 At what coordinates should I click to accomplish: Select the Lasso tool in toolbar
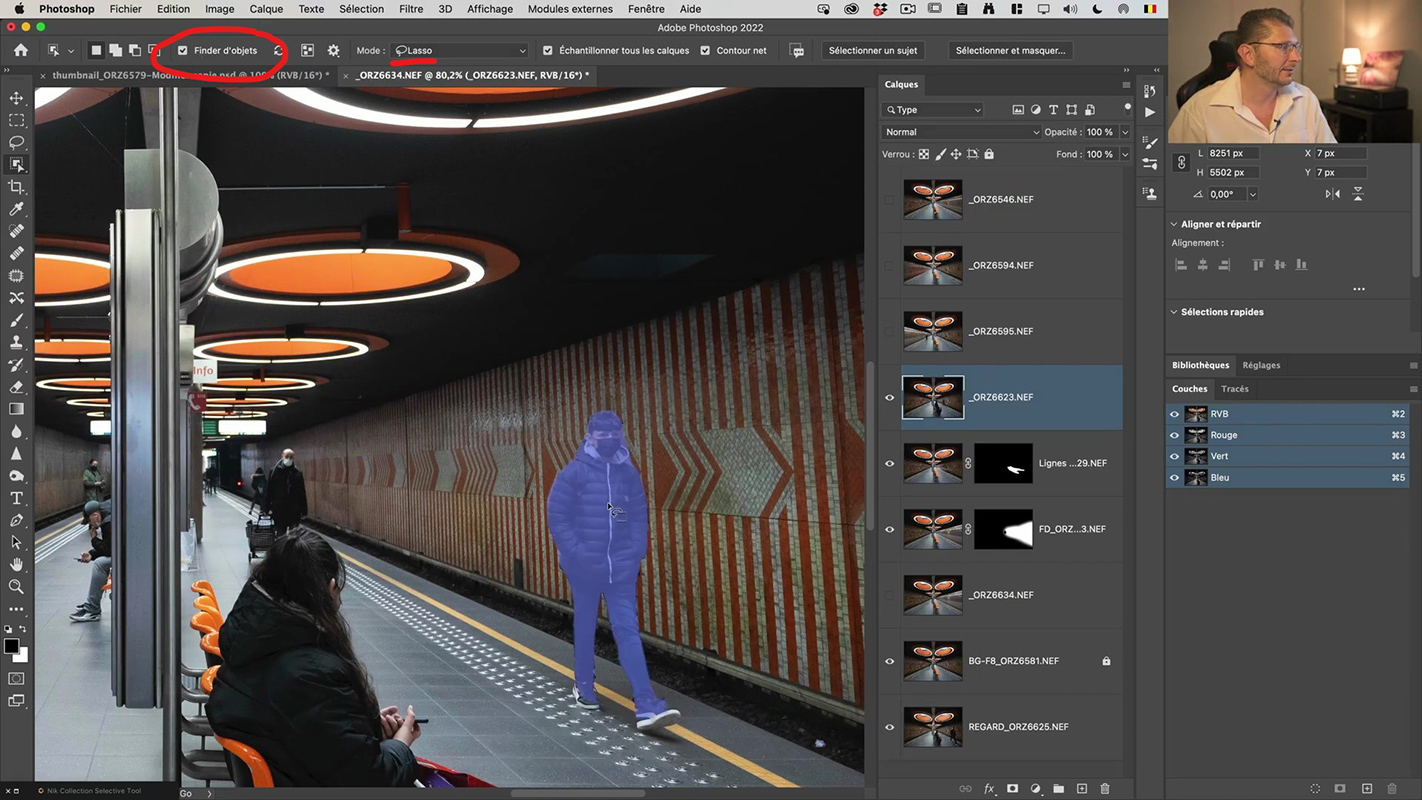coord(16,142)
